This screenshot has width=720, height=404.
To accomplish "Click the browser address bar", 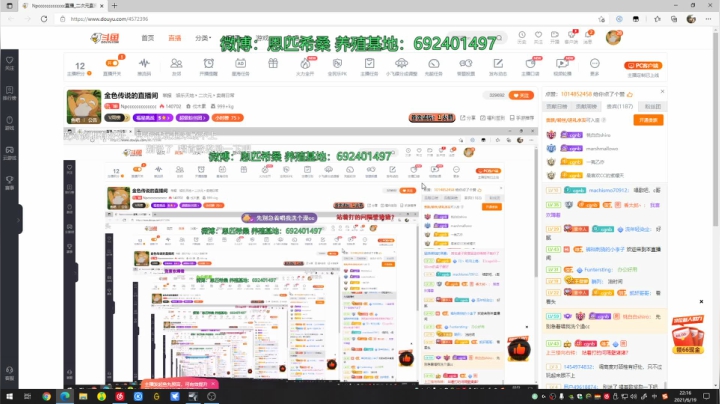I will [326, 19].
